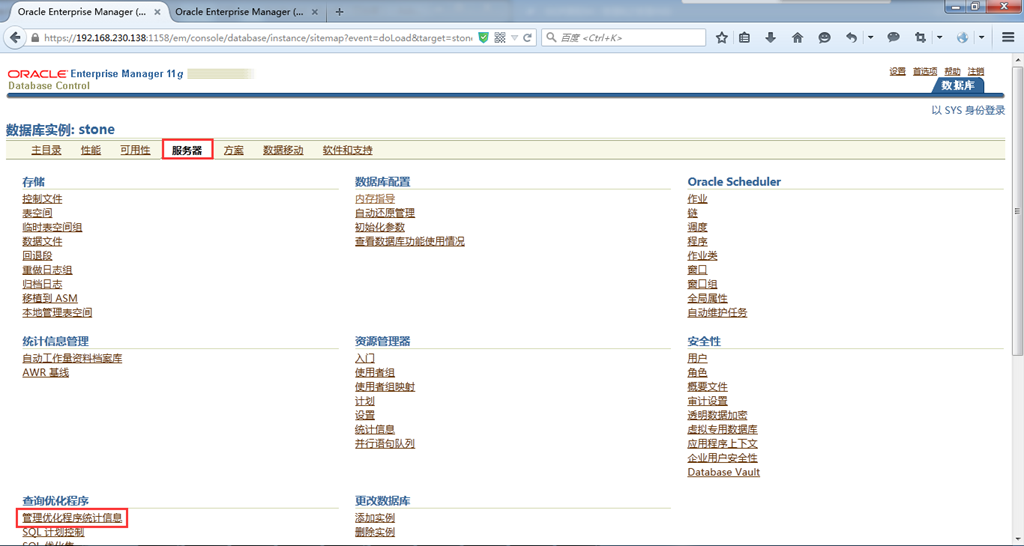Open the 数据移动 tab
1024x546 pixels.
(283, 150)
